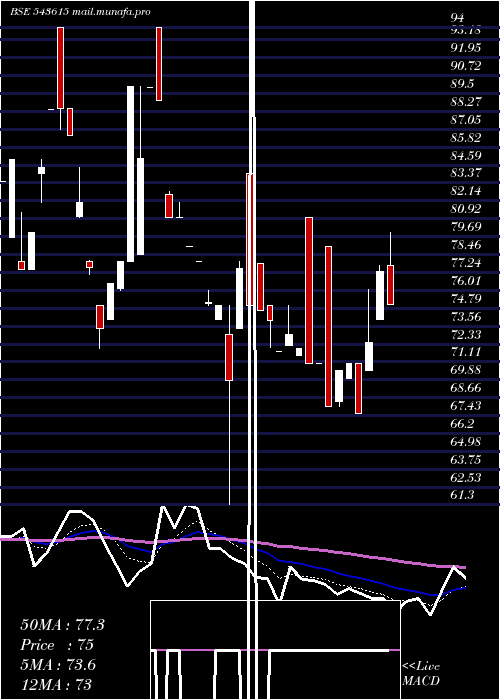This screenshot has height=700, width=500.
Task: Click the mail.munafa.pro header text
Action: click(111, 12)
